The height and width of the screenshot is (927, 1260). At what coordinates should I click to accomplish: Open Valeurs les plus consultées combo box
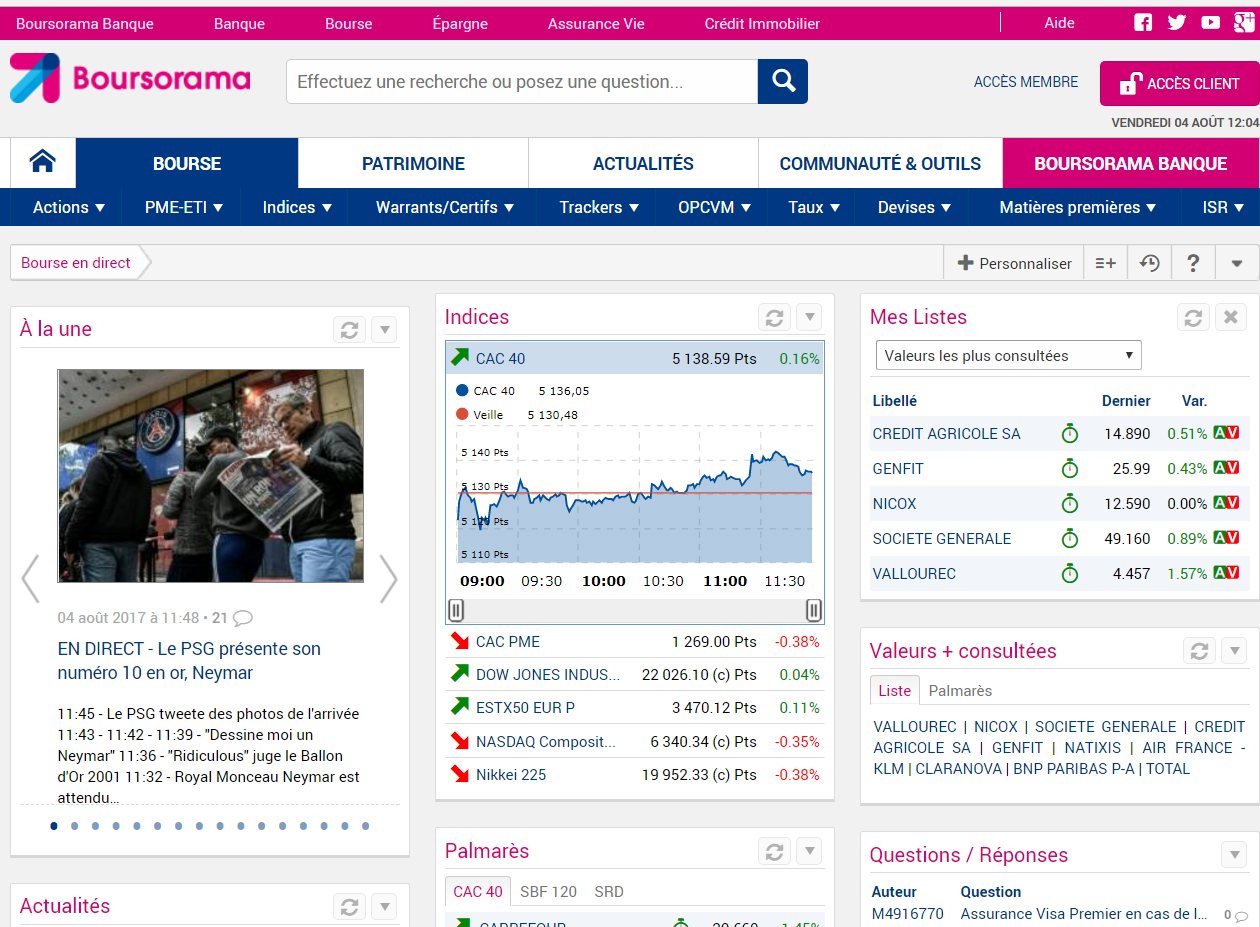pyautogui.click(x=1008, y=355)
